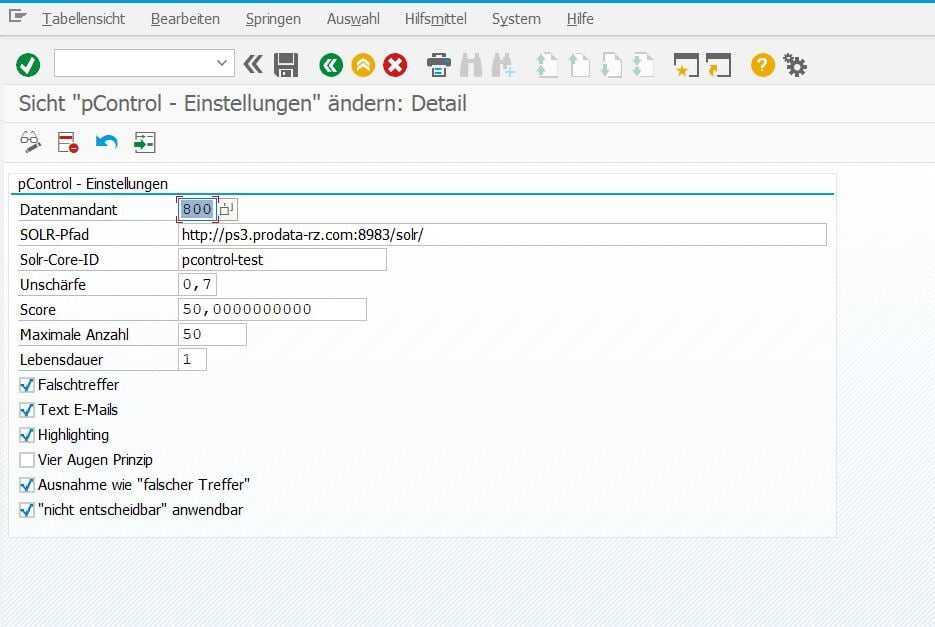The width and height of the screenshot is (935, 627).
Task: Toggle display/change mode with glasses icon
Action: click(x=29, y=141)
